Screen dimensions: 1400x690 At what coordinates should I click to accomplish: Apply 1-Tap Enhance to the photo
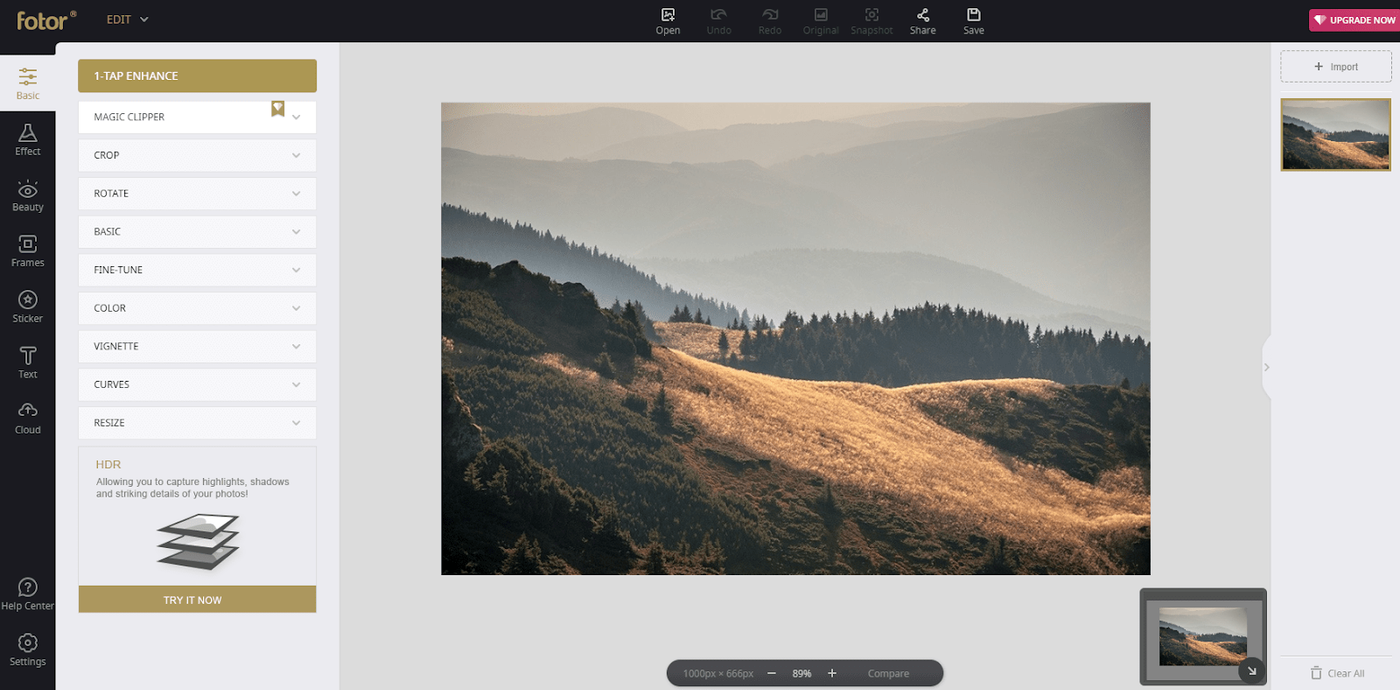(196, 75)
